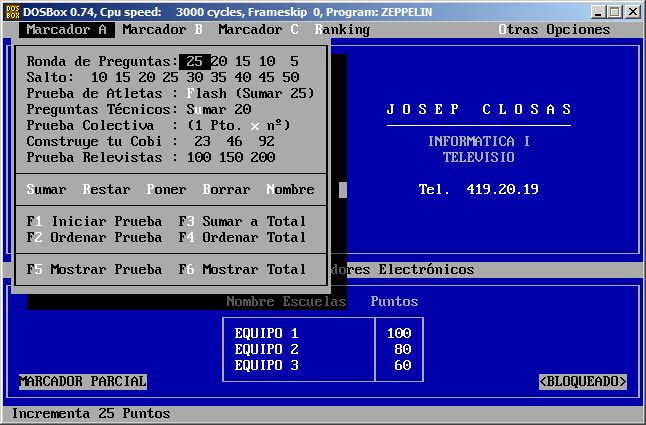Click the Nombre command
This screenshot has height=425, width=646.
point(290,189)
